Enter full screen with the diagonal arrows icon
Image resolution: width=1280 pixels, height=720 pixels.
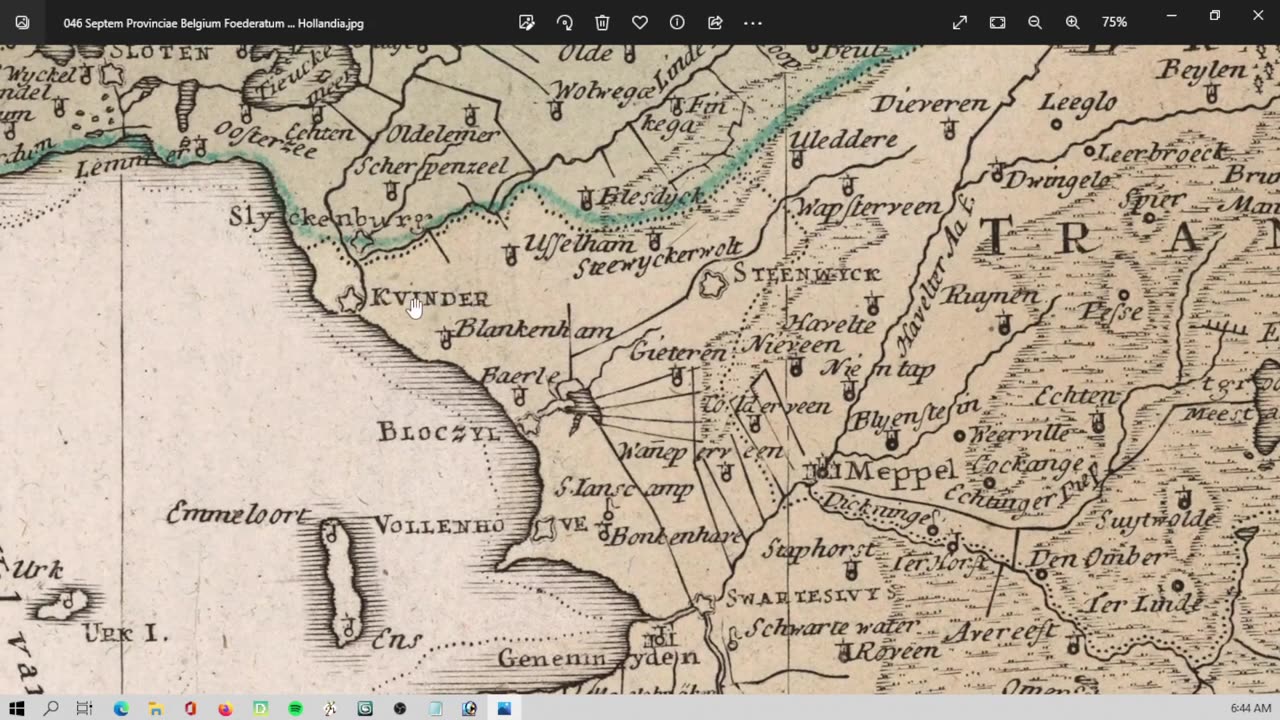coord(960,22)
